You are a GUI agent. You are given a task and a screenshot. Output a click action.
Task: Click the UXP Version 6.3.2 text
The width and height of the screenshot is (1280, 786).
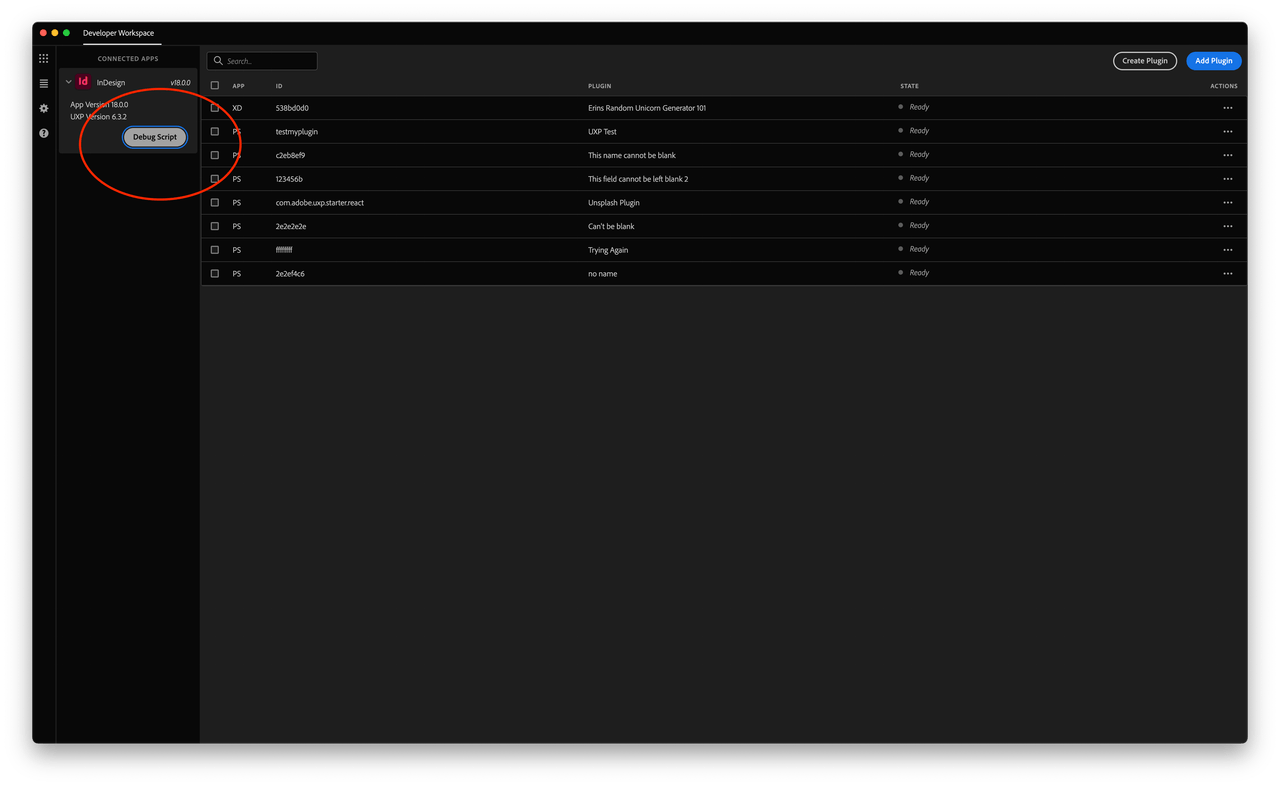tap(98, 117)
